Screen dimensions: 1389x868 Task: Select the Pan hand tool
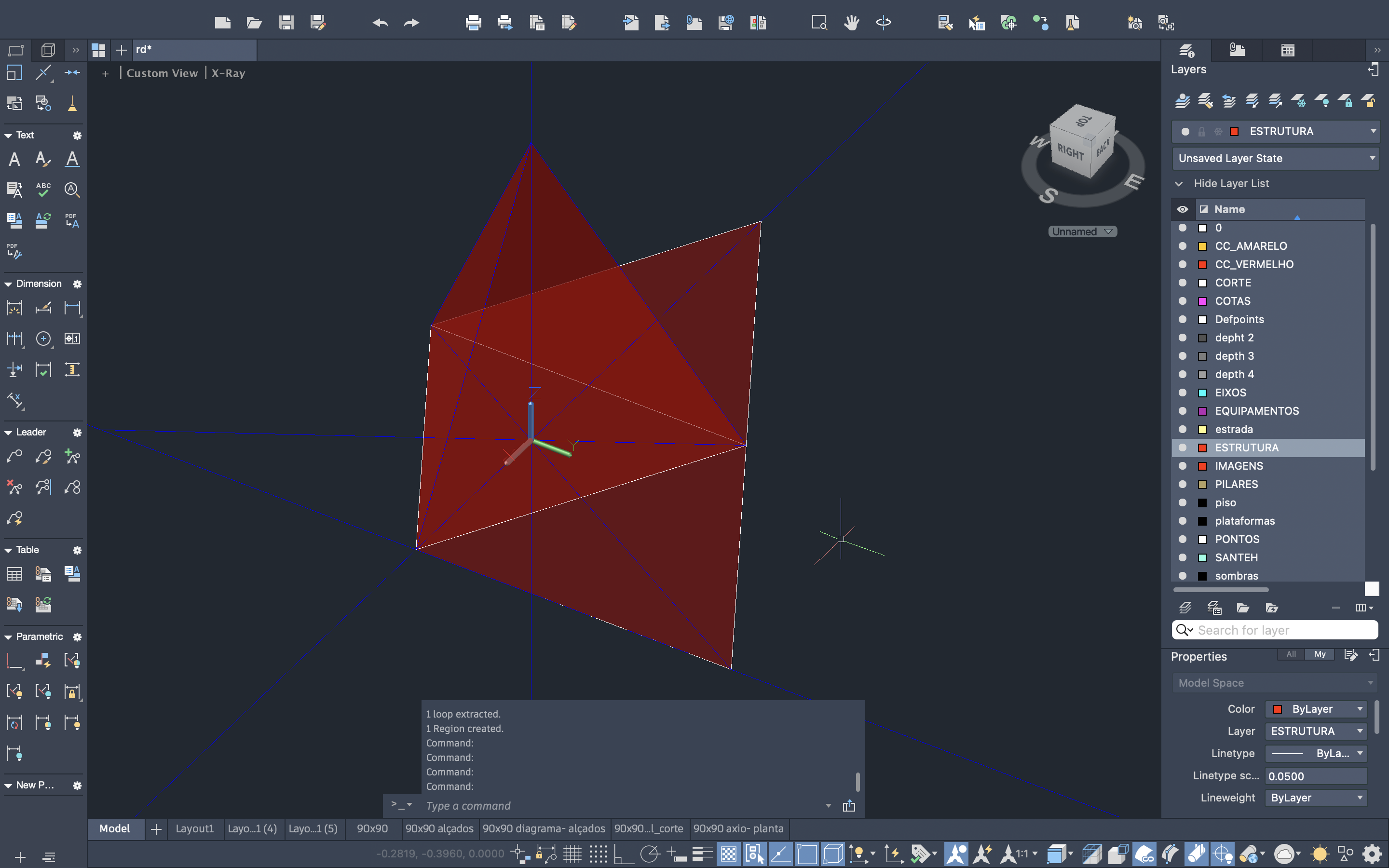click(851, 23)
